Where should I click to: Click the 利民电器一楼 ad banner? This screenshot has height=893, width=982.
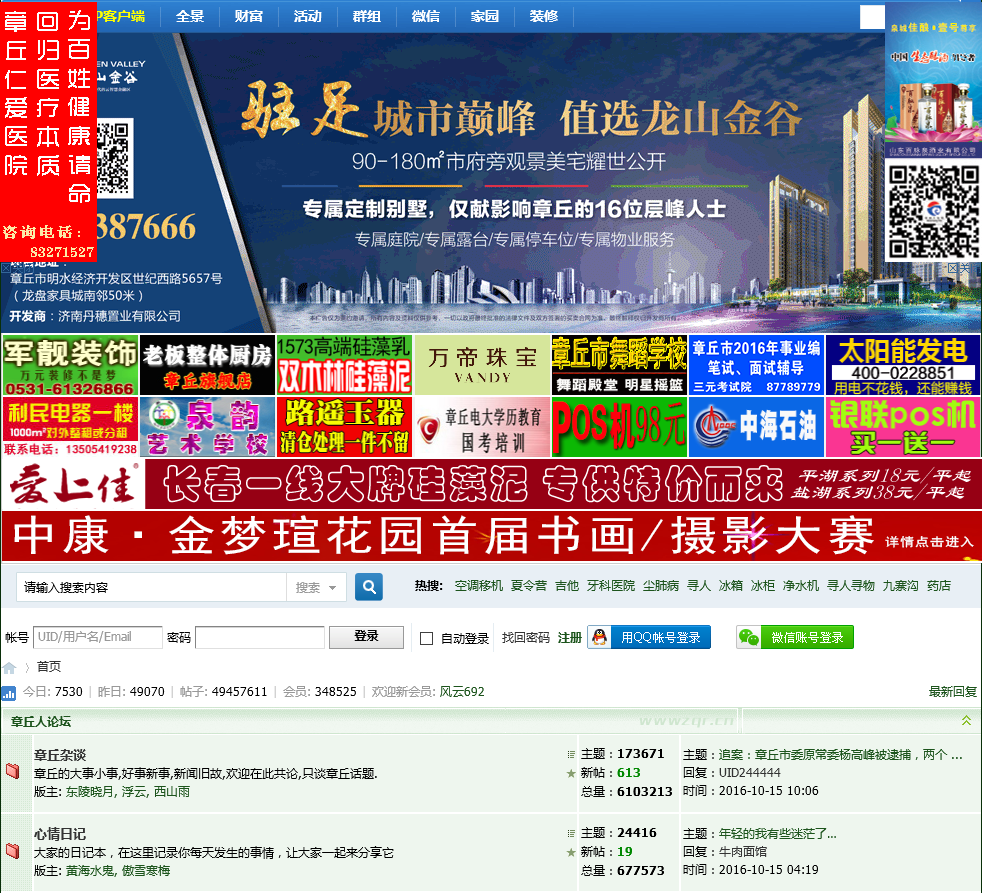[x=70, y=427]
